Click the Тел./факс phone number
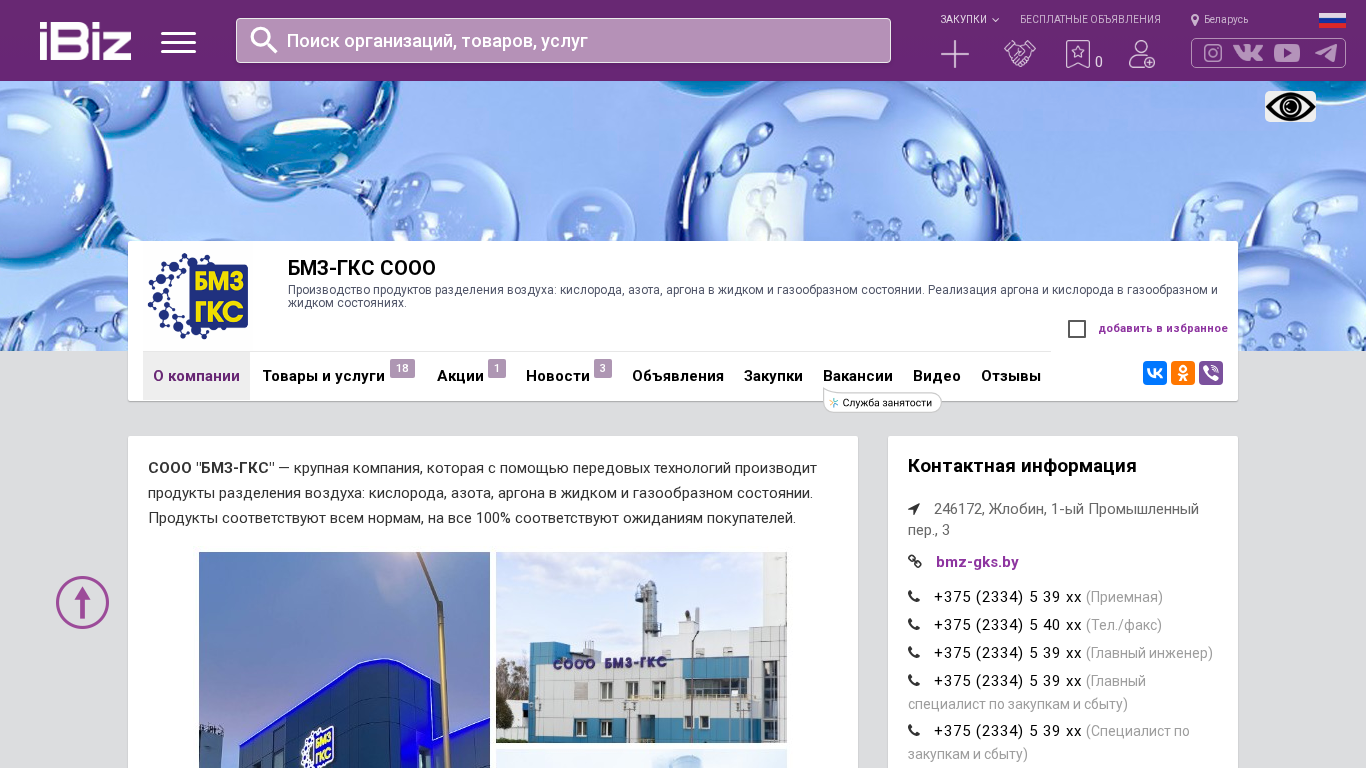Image resolution: width=1366 pixels, height=768 pixels. coord(1008,625)
